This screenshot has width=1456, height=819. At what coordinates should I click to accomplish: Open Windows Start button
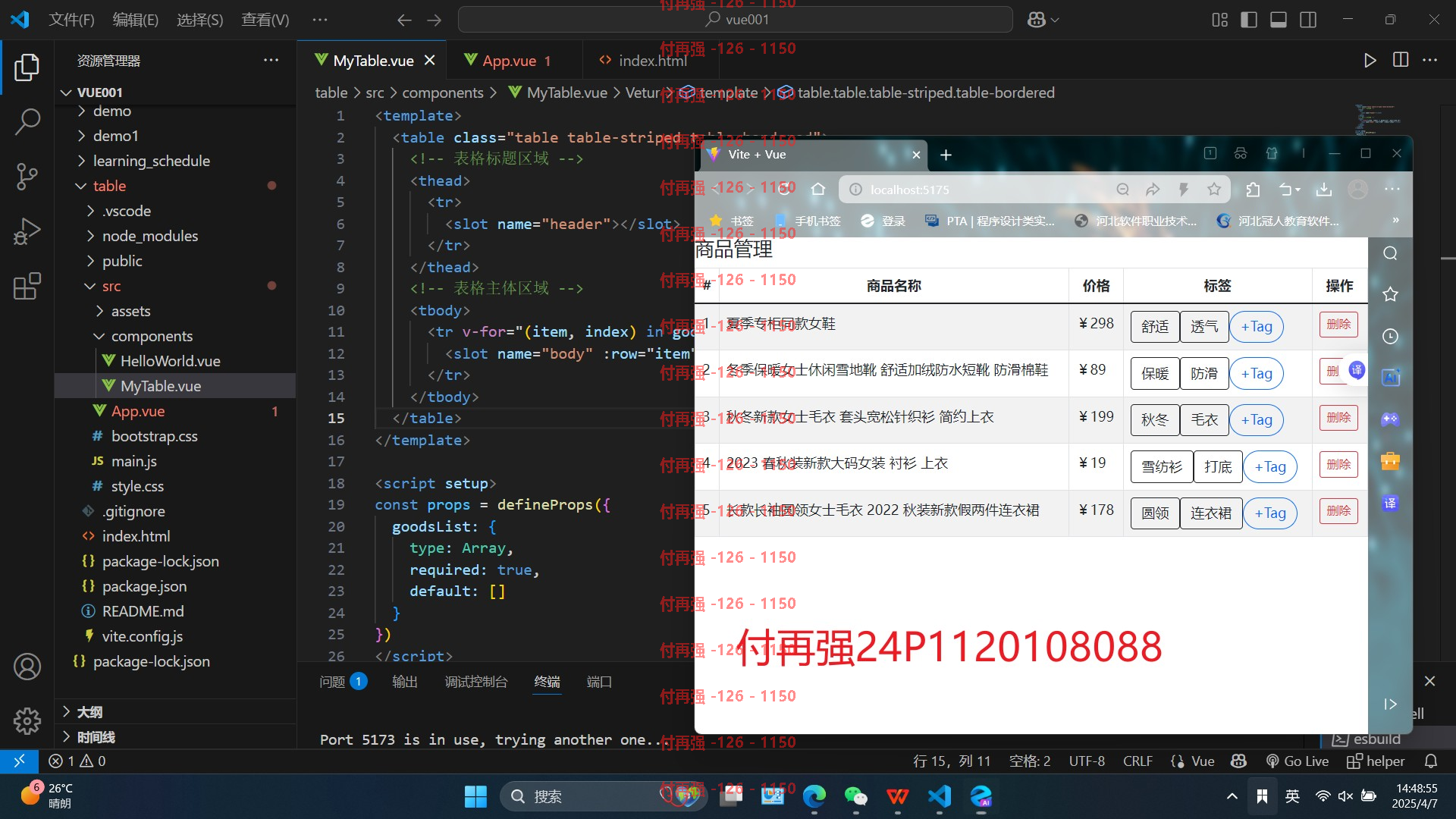[x=475, y=796]
